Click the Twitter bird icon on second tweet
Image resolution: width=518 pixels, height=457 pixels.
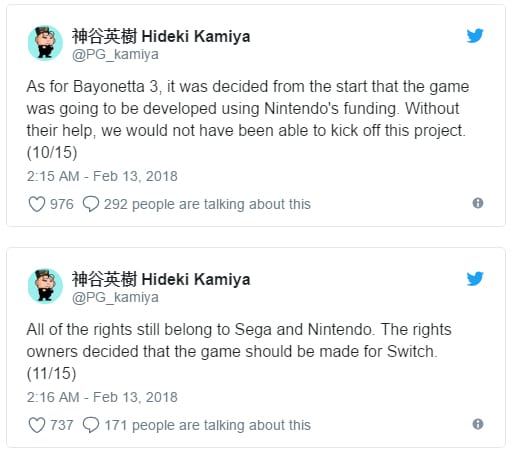click(x=475, y=279)
